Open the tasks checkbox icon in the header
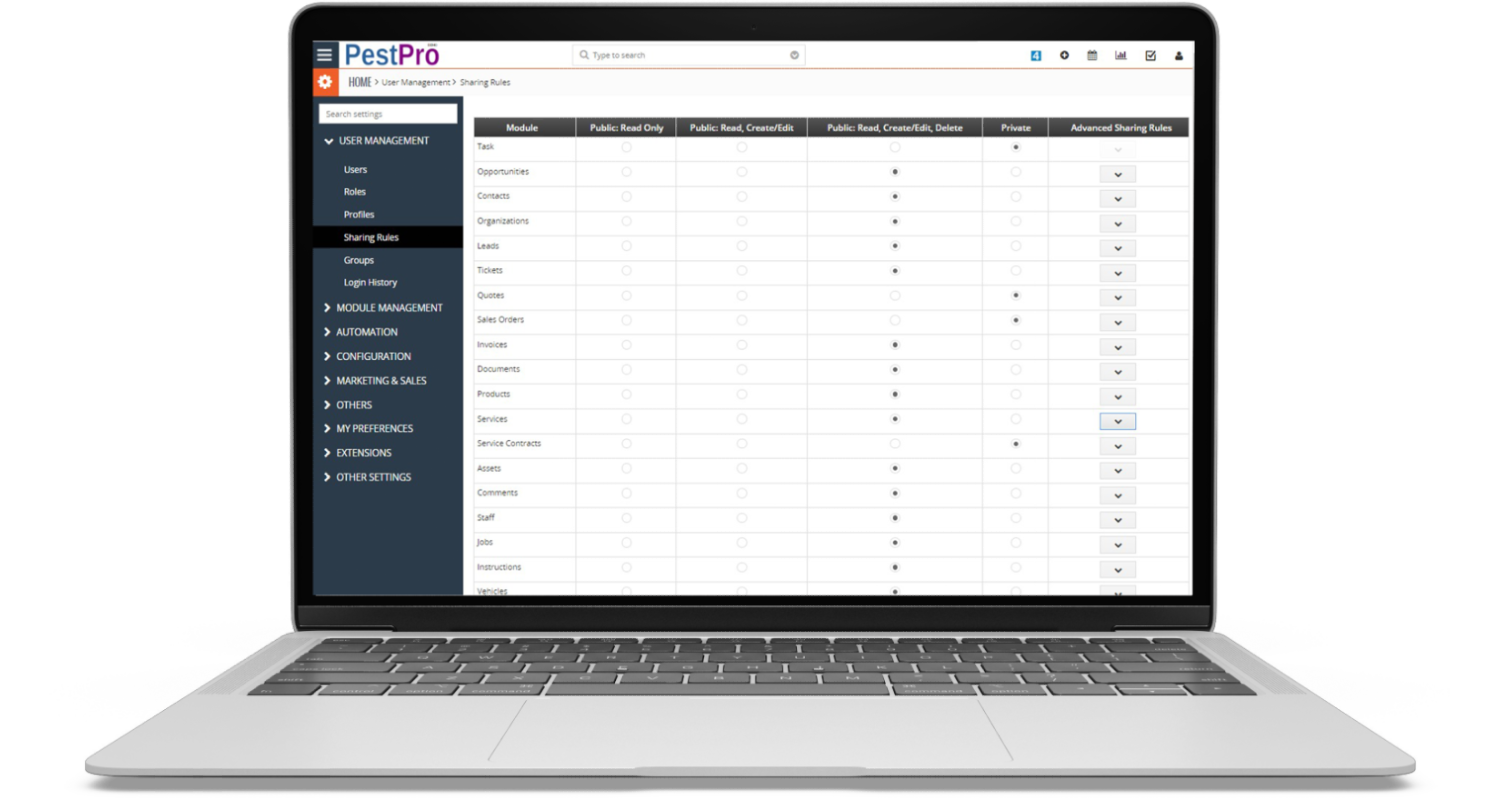This screenshot has width=1500, height=800. pyautogui.click(x=1148, y=55)
